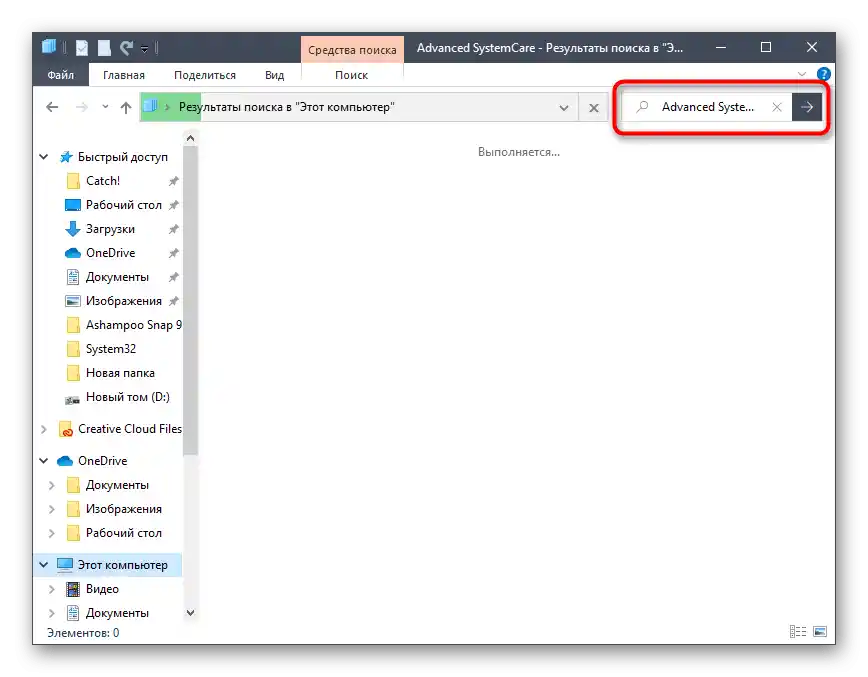
Task: Collapse the Быстрый доступ group
Action: click(44, 157)
